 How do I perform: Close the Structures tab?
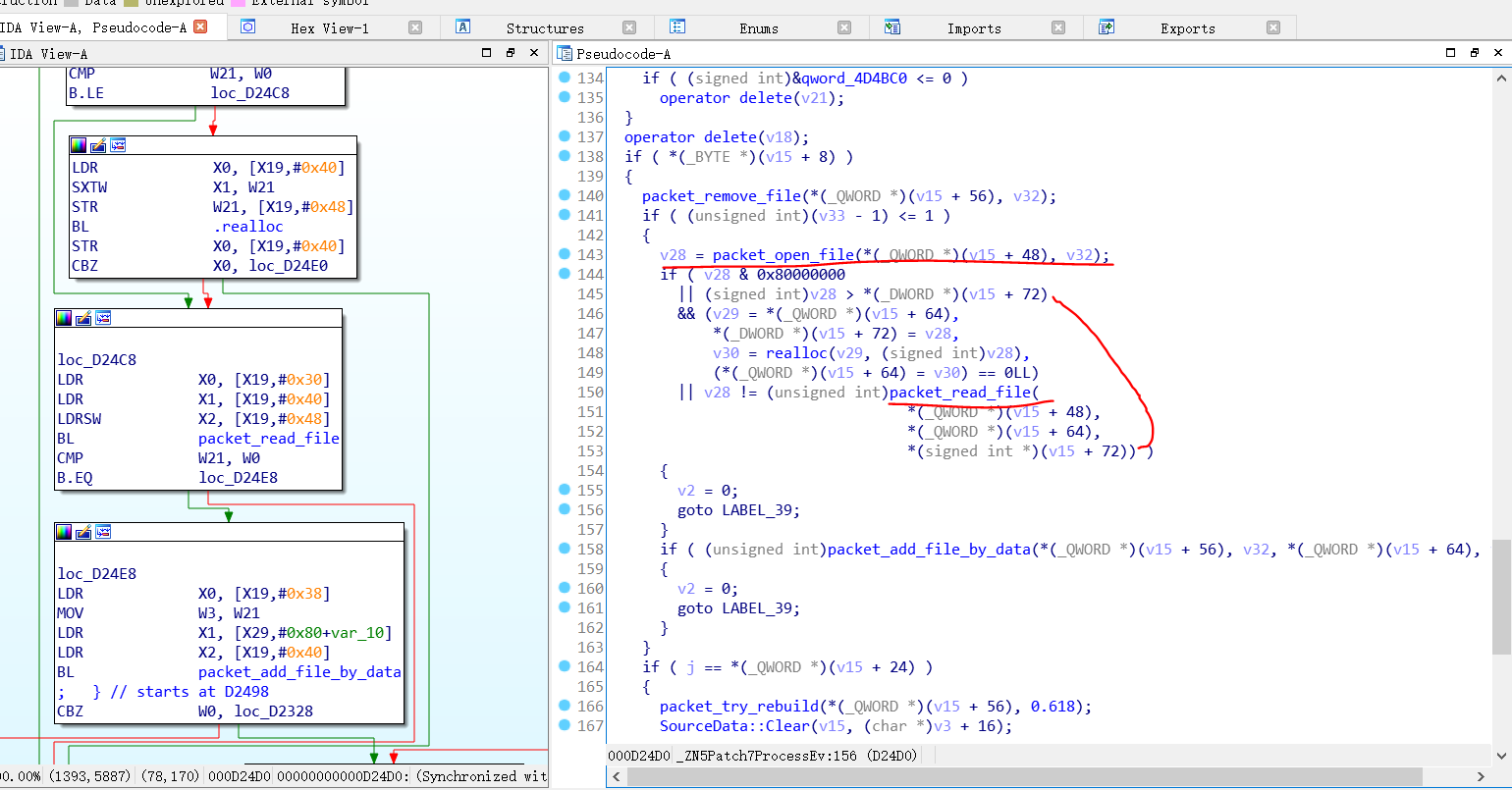629,27
